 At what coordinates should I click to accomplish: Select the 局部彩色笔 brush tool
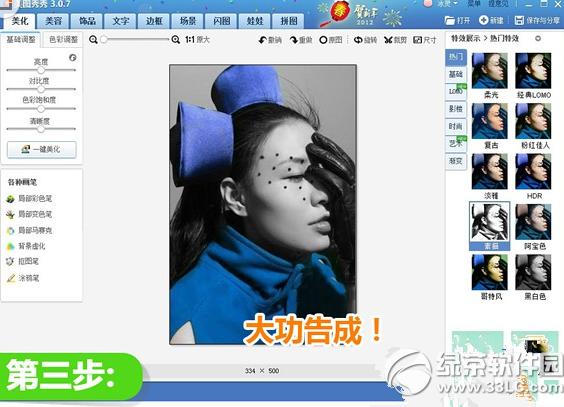point(29,198)
